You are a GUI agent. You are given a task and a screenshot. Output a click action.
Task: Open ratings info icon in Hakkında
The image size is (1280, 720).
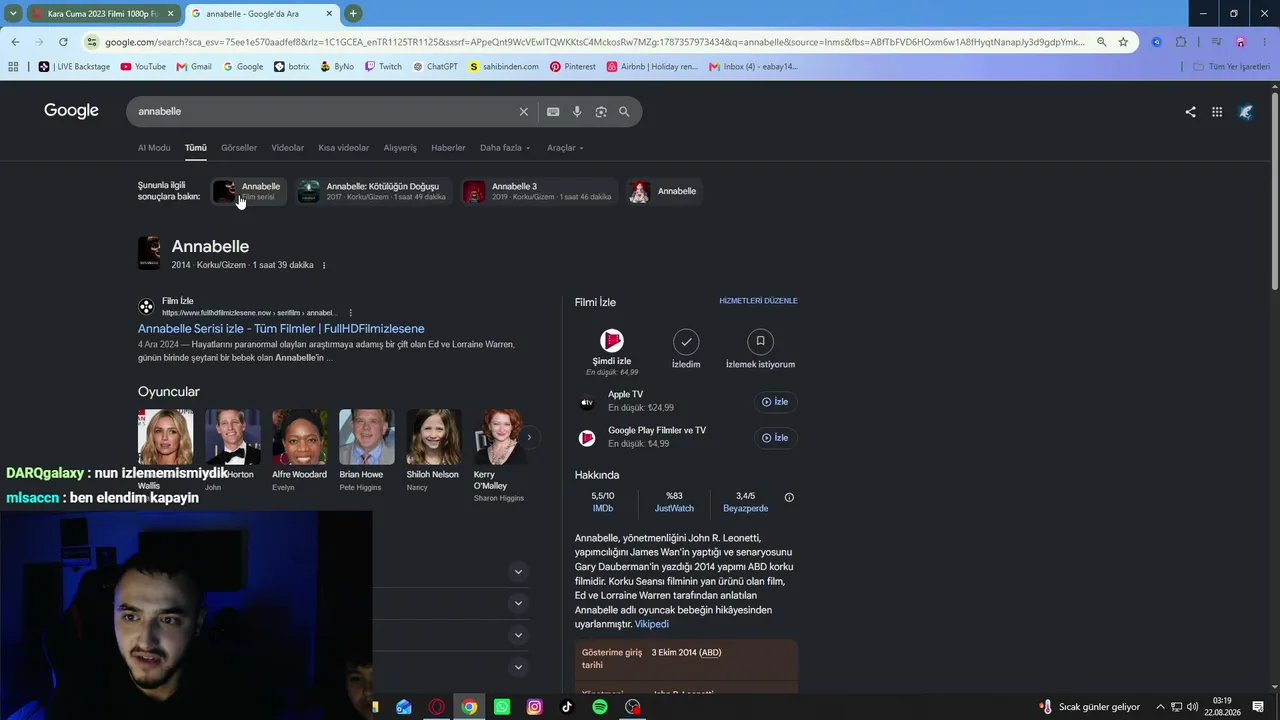pyautogui.click(x=789, y=497)
